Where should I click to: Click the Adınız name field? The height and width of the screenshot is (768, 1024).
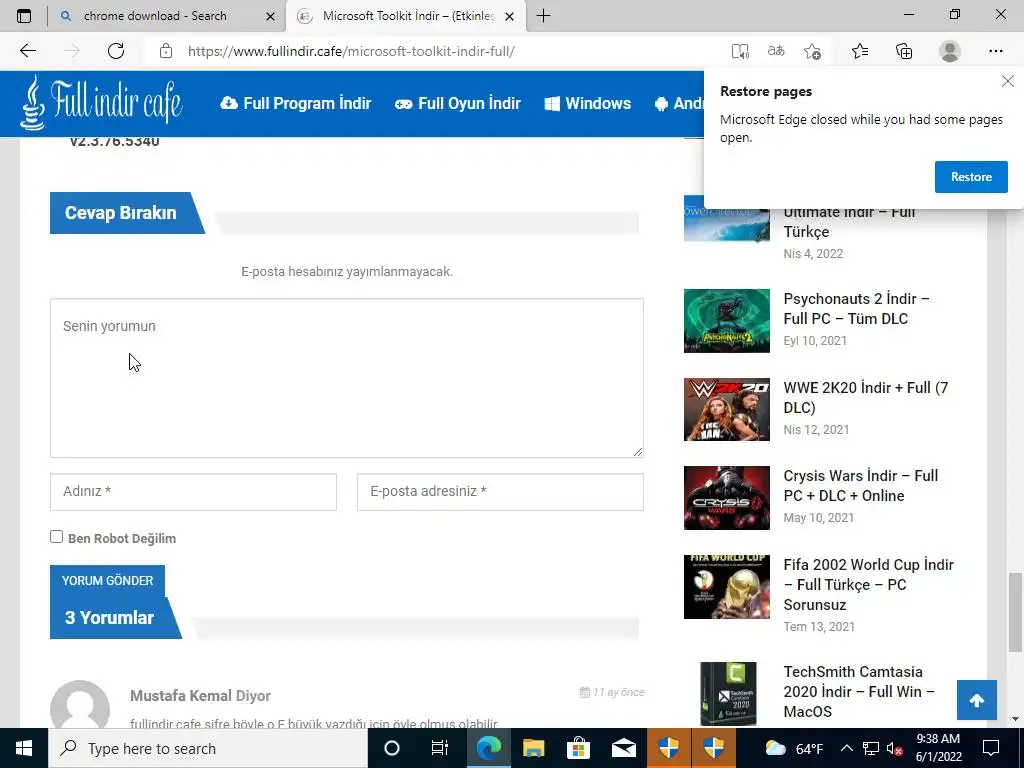coord(193,492)
